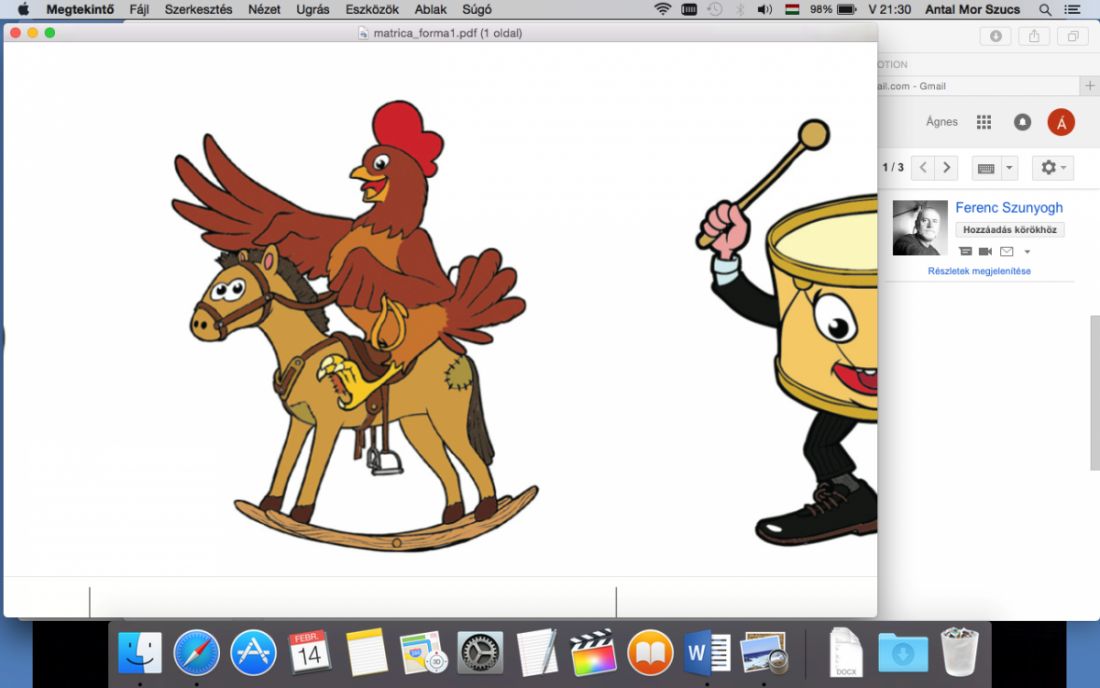
Task: Open iBooks from the Dock
Action: [650, 653]
